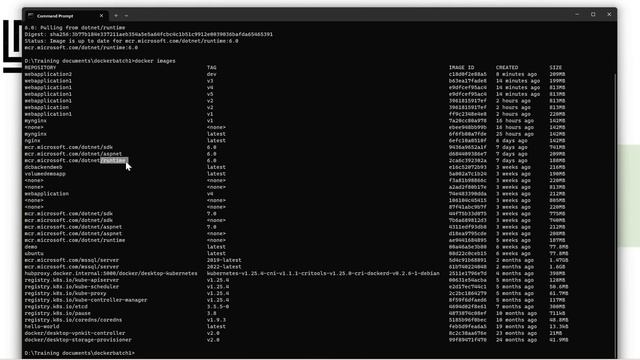Click the 'v1.9.3' coredns tag

216,320
